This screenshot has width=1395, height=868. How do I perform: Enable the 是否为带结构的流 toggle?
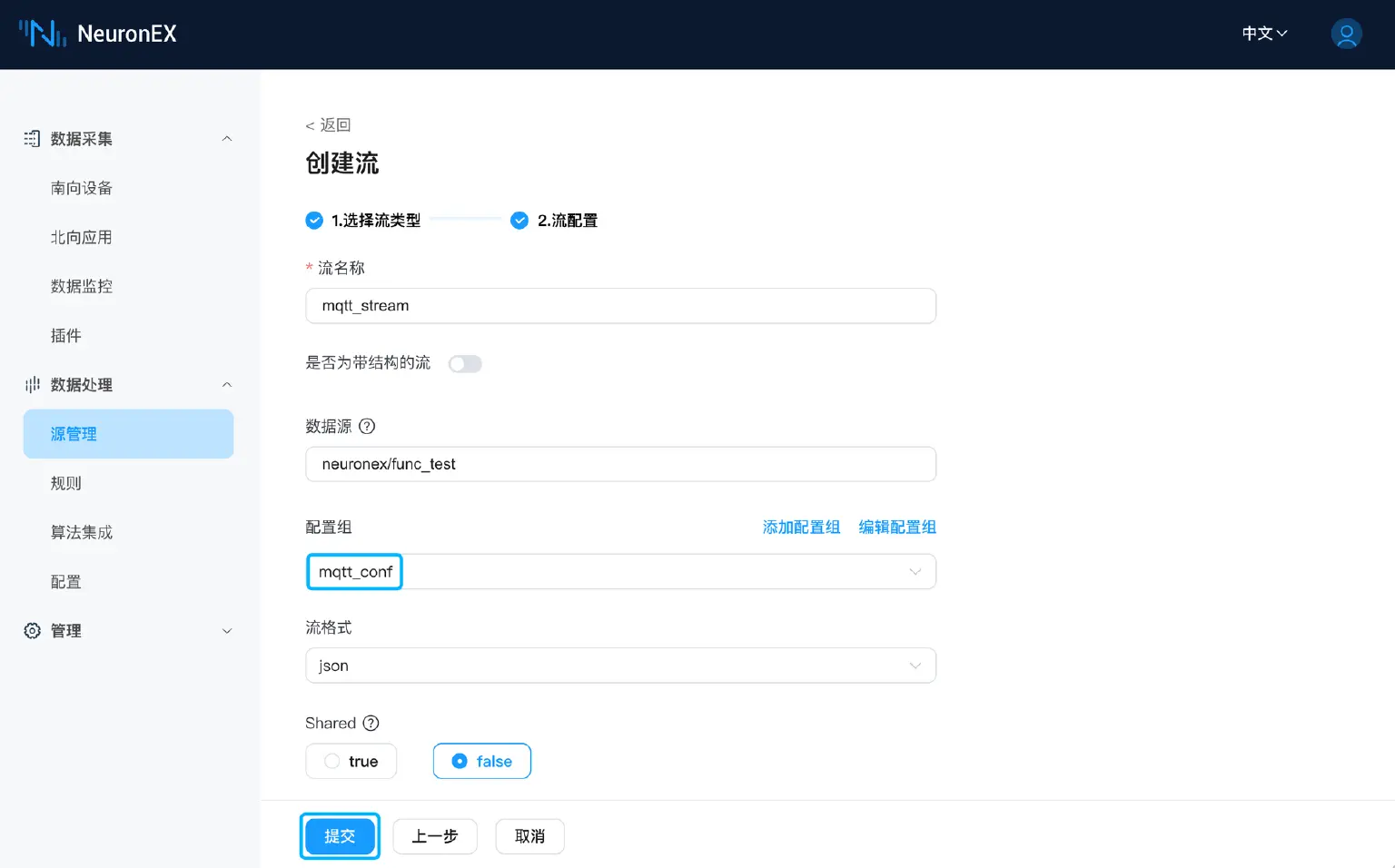pyautogui.click(x=465, y=363)
